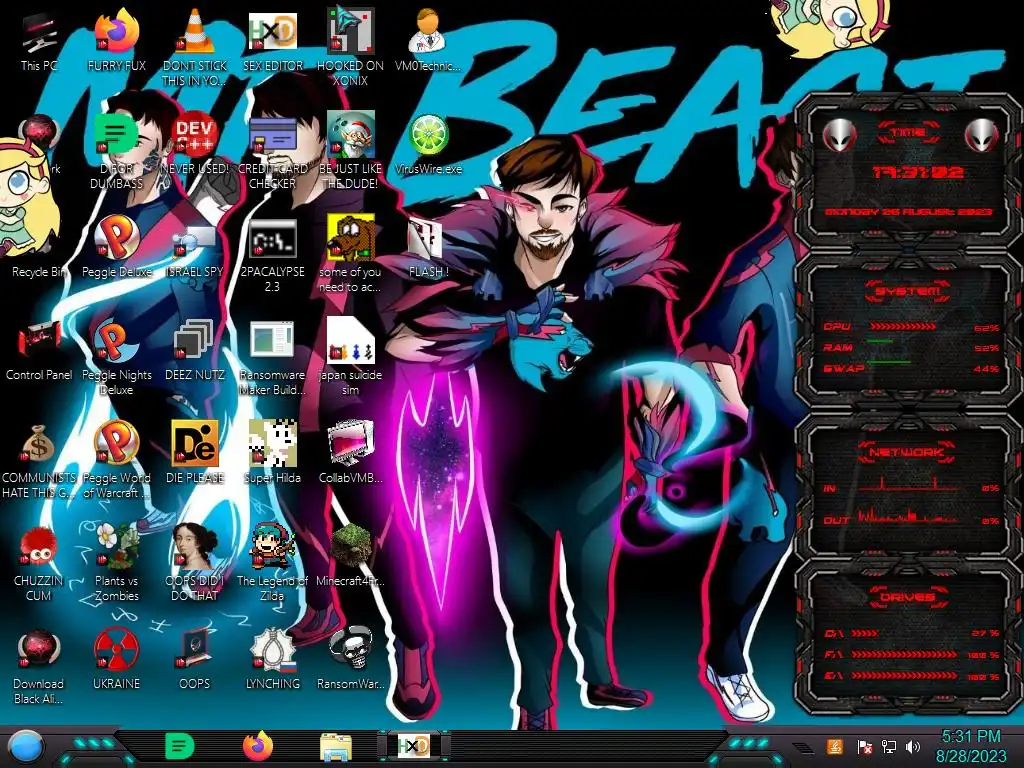
Task: Open the network status tray icon
Action: (889, 746)
